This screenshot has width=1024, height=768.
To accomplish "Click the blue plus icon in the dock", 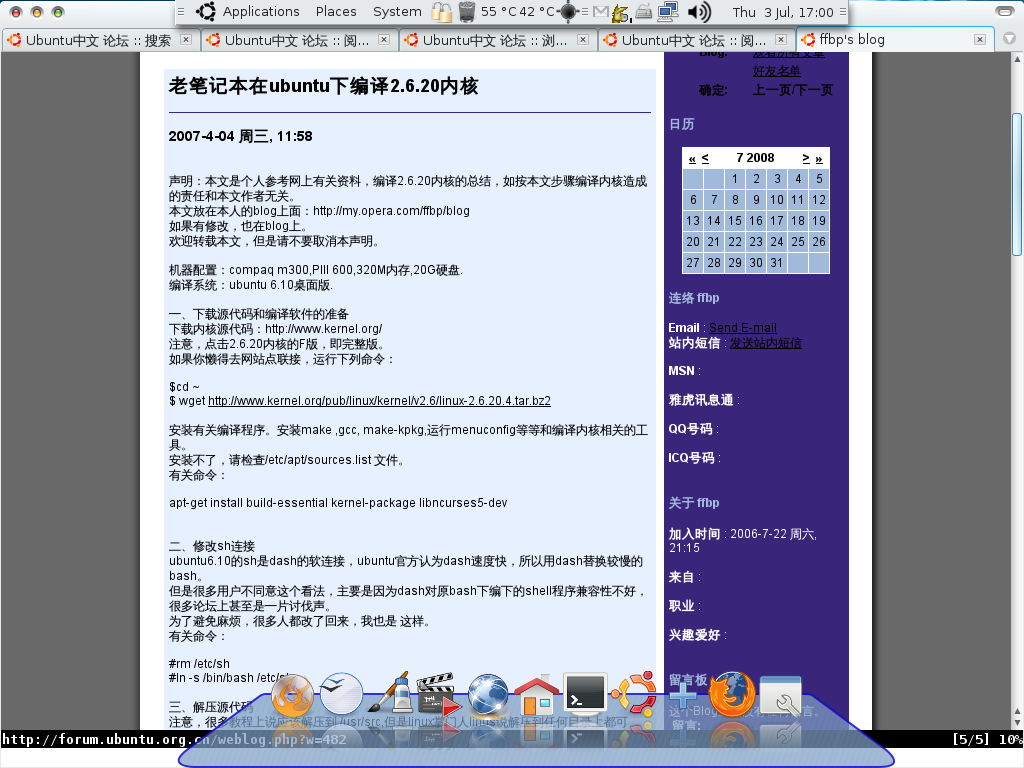I will [683, 696].
